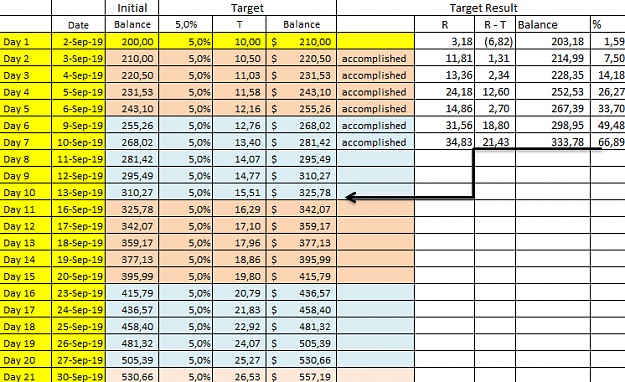Click the Day 9 row label
Viewport: 625px width, 382px height.
click(26, 175)
